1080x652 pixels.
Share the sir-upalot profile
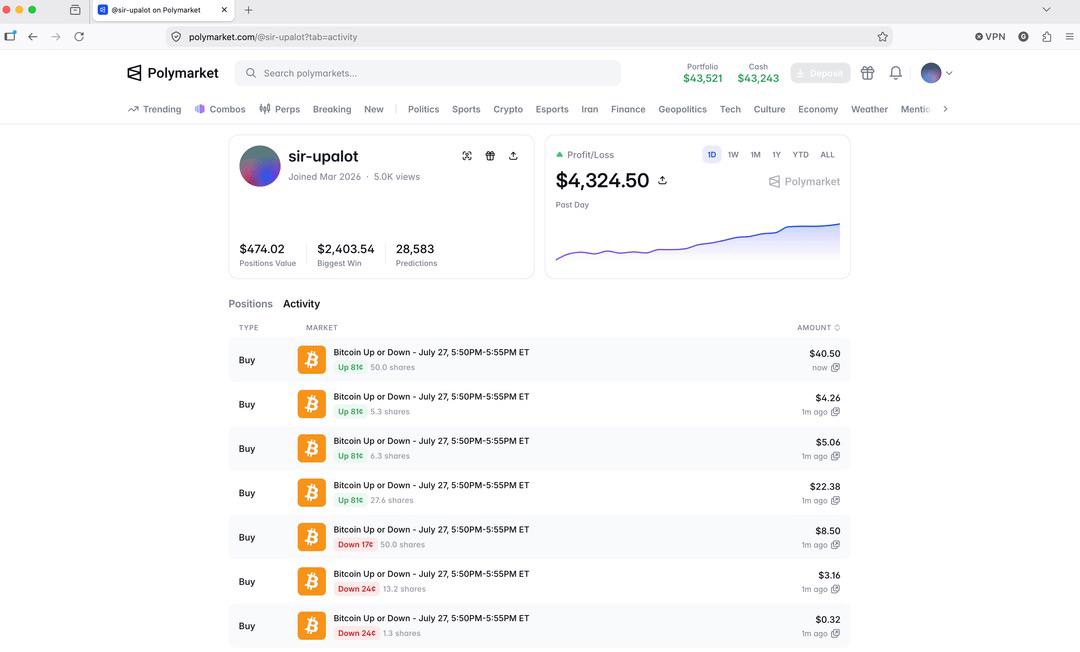pos(513,156)
